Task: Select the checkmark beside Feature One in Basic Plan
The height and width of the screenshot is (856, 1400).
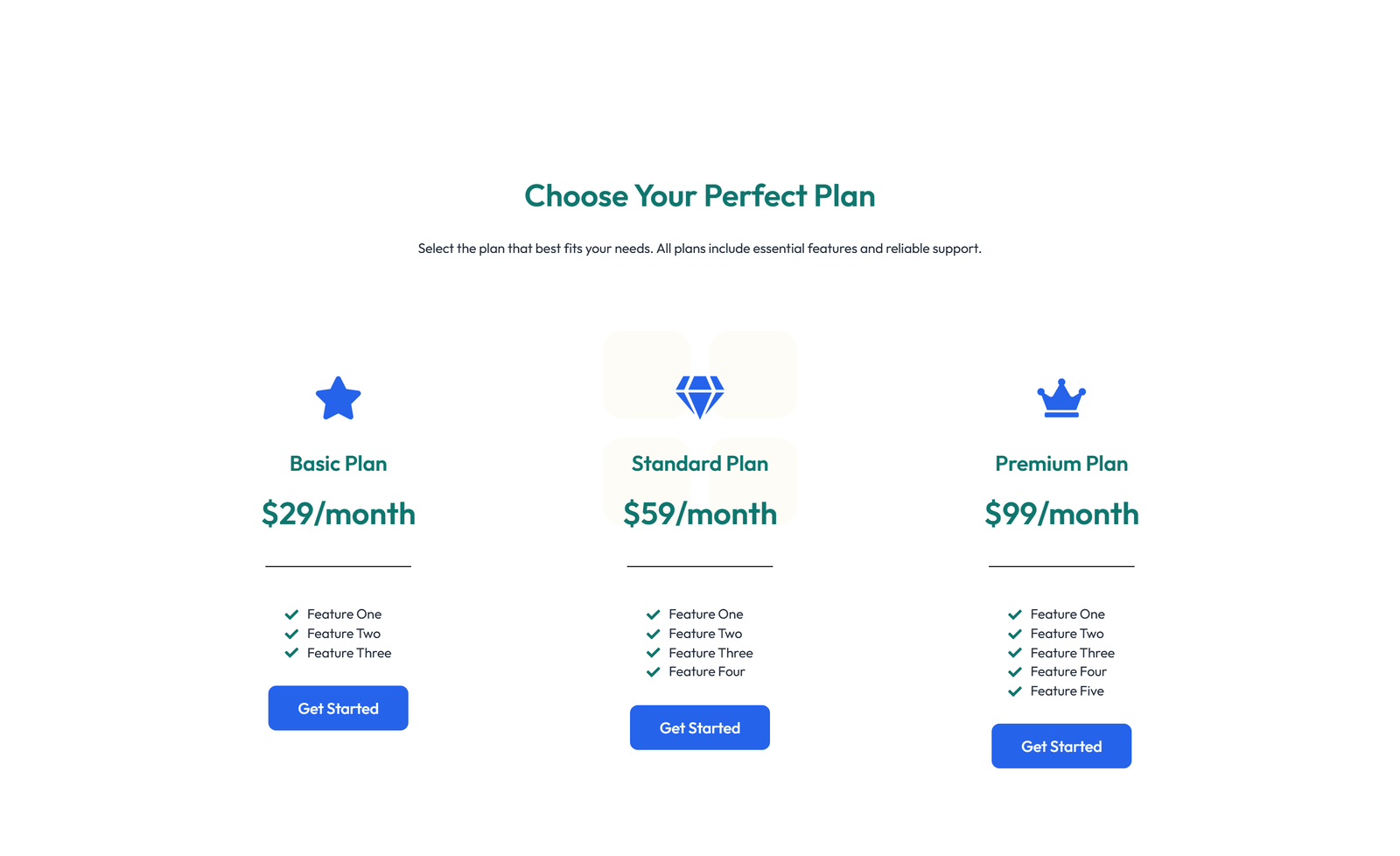Action: [x=292, y=614]
